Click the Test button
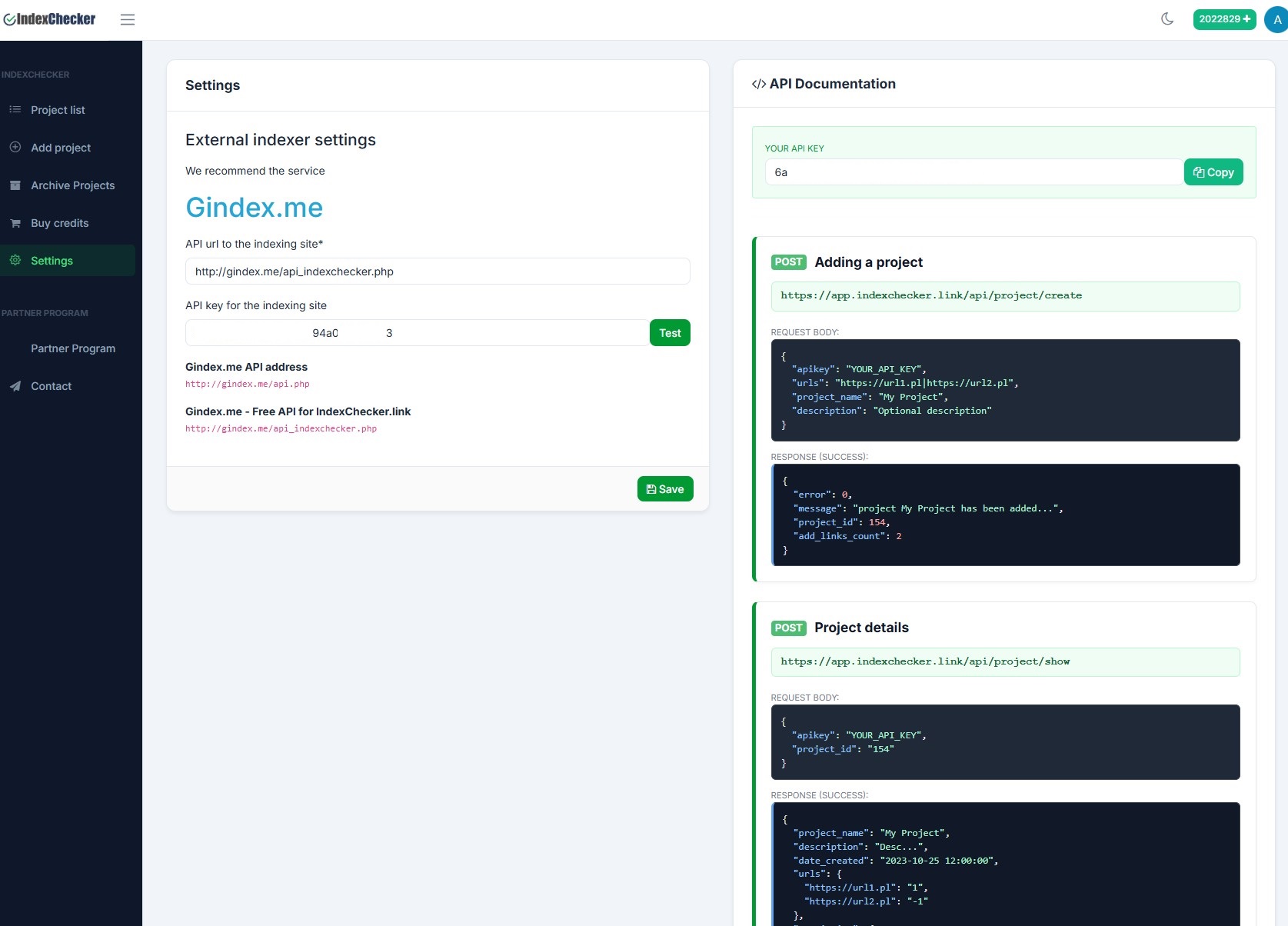Viewport: 1288px width, 926px height. click(670, 333)
